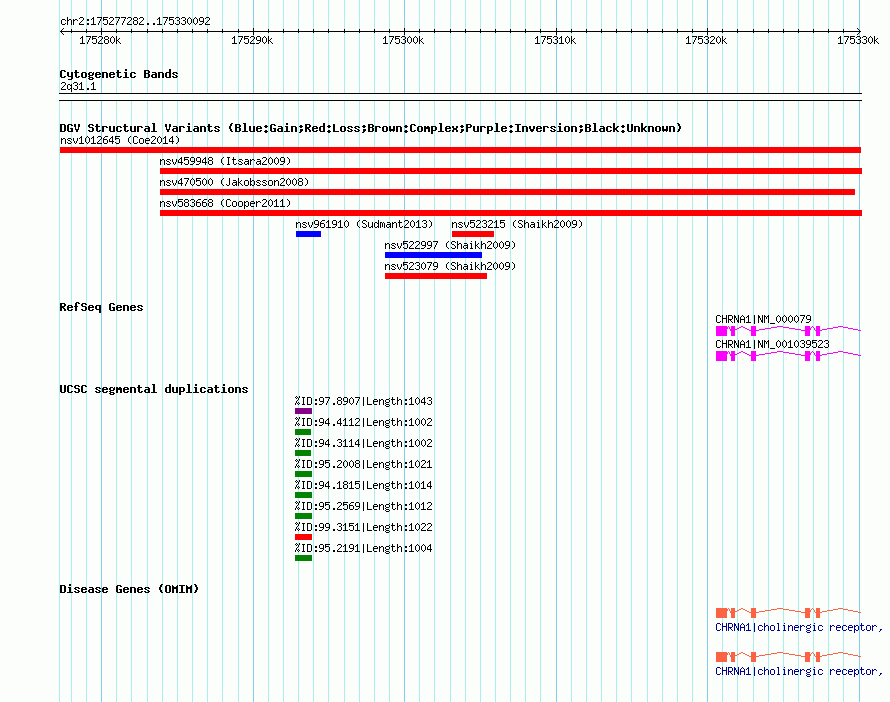Click the RefSeq Genes track title
The height and width of the screenshot is (702, 890).
pyautogui.click(x=101, y=307)
